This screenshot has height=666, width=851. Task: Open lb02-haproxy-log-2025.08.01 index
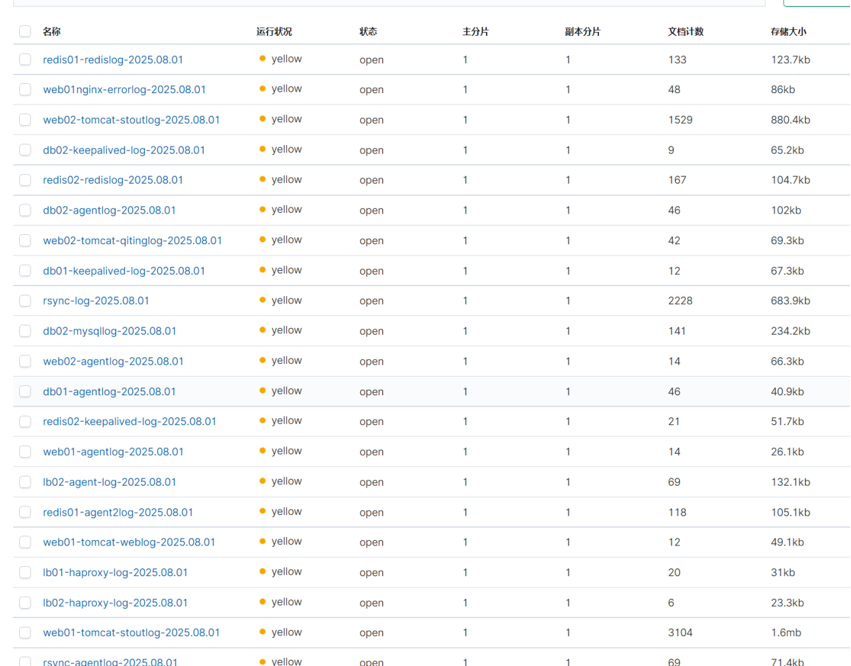point(115,603)
